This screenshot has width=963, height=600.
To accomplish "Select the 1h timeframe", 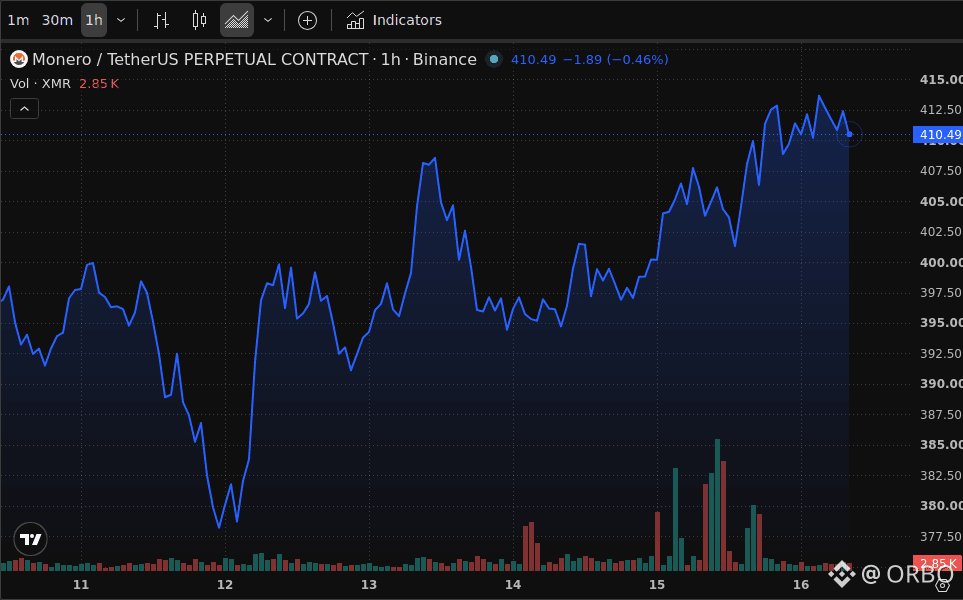I will click(94, 20).
